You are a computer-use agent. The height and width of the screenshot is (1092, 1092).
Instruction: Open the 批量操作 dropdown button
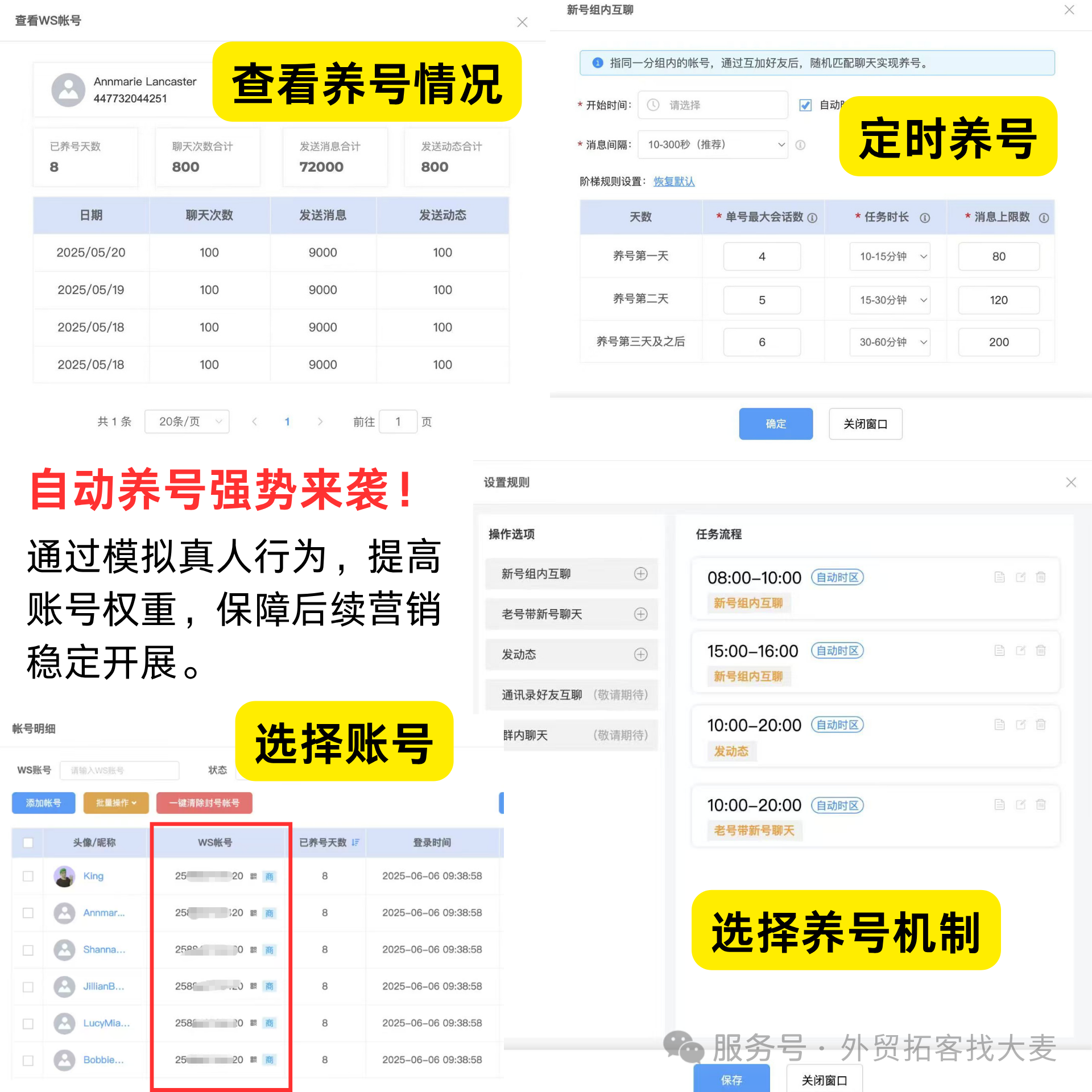tap(116, 803)
